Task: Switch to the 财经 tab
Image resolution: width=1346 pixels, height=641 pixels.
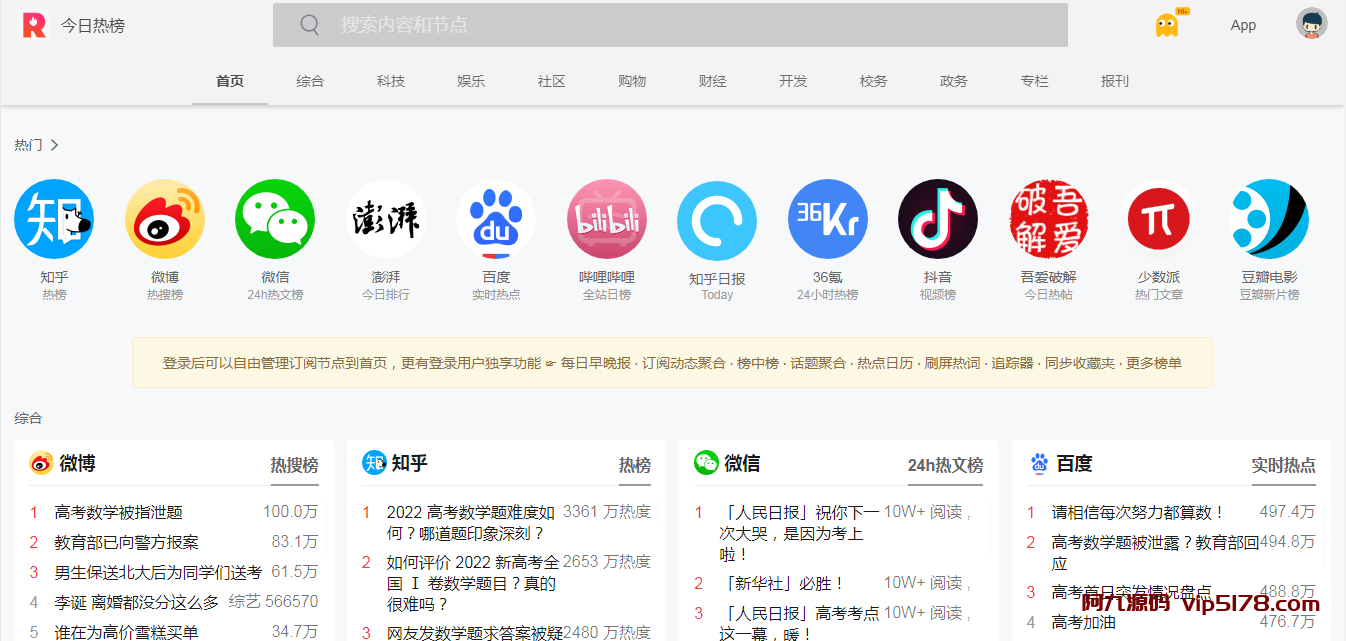Action: point(713,81)
